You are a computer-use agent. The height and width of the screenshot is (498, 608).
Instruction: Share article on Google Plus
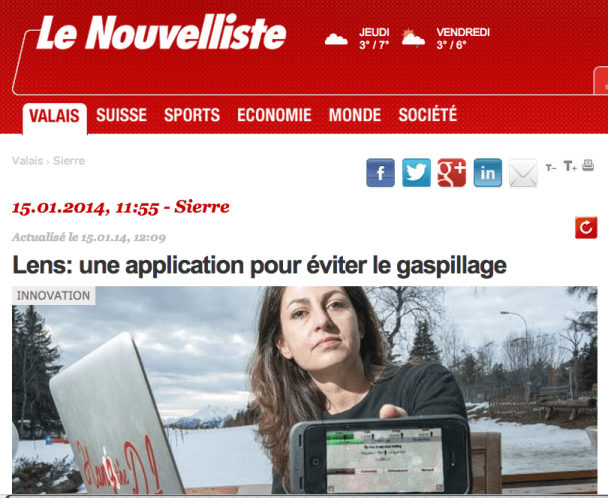pyautogui.click(x=452, y=173)
